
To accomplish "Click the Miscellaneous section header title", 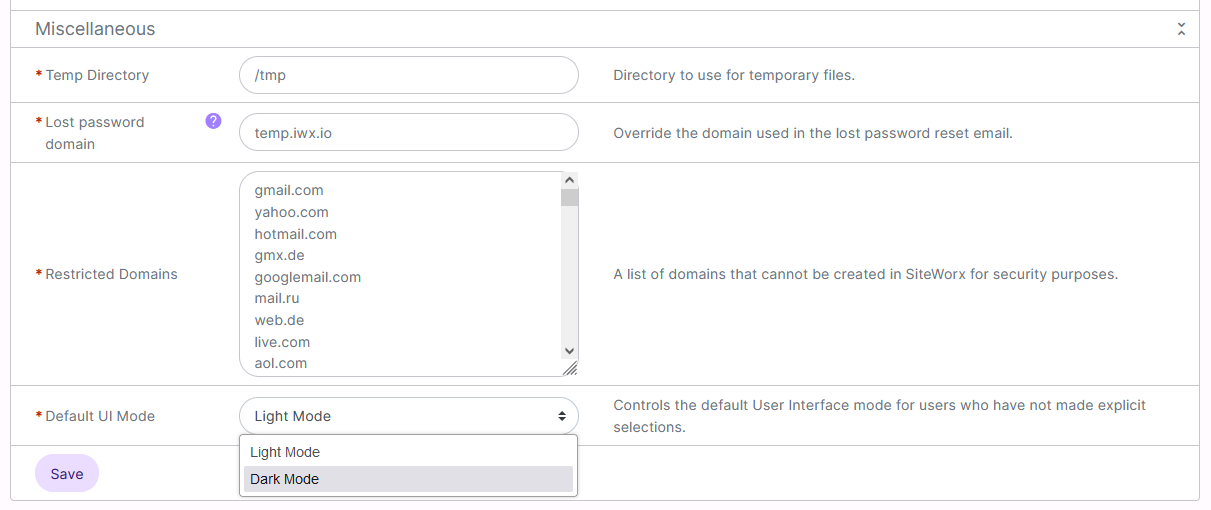I will tap(95, 29).
